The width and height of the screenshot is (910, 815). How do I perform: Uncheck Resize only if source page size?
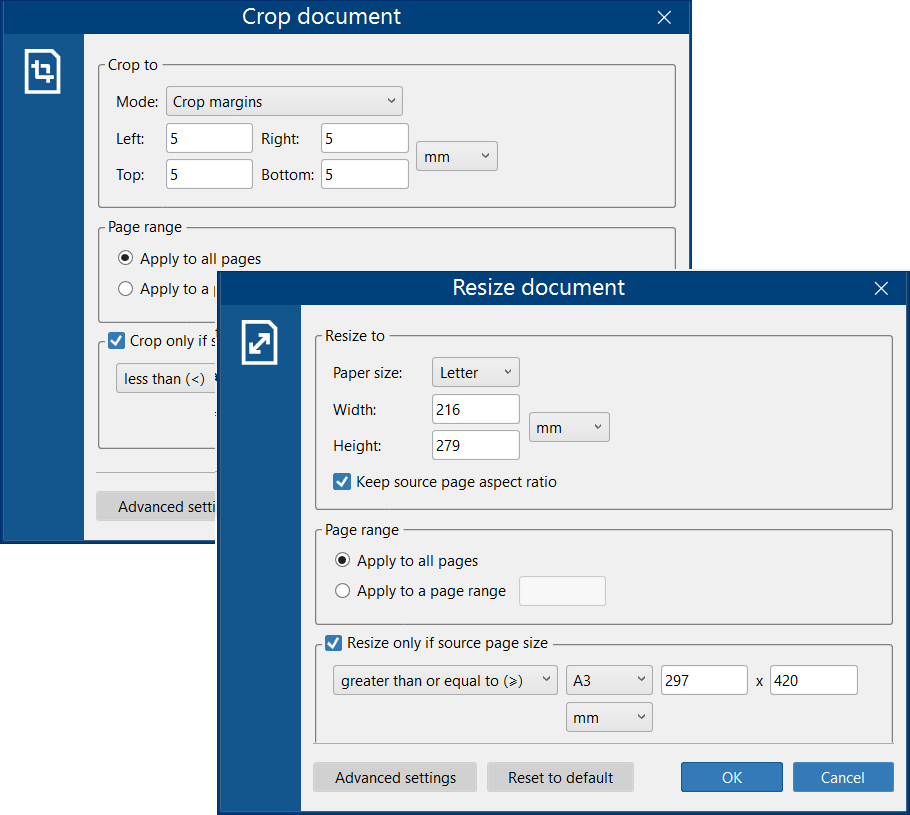pyautogui.click(x=333, y=643)
